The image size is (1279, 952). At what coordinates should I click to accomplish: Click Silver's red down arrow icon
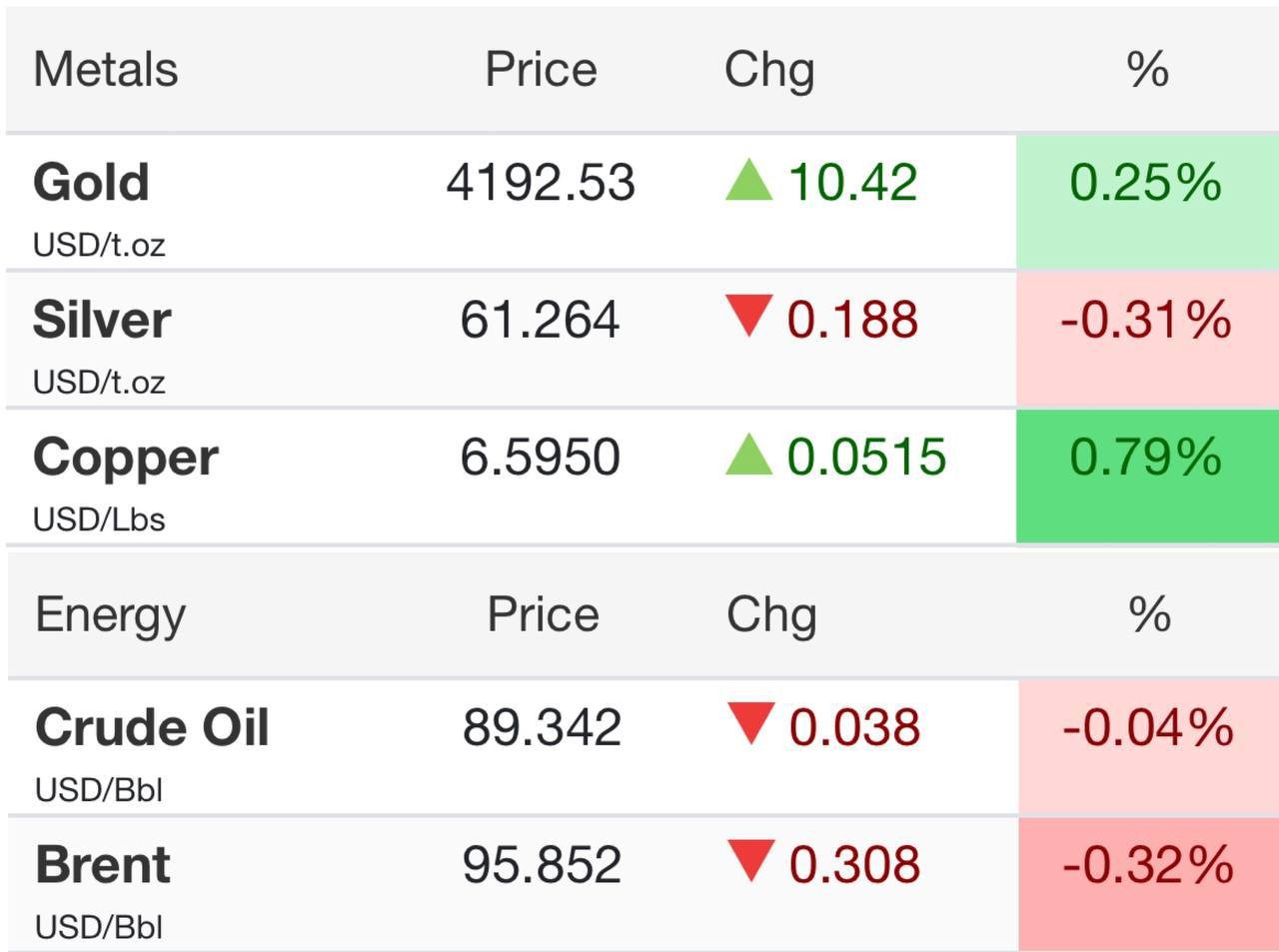748,316
